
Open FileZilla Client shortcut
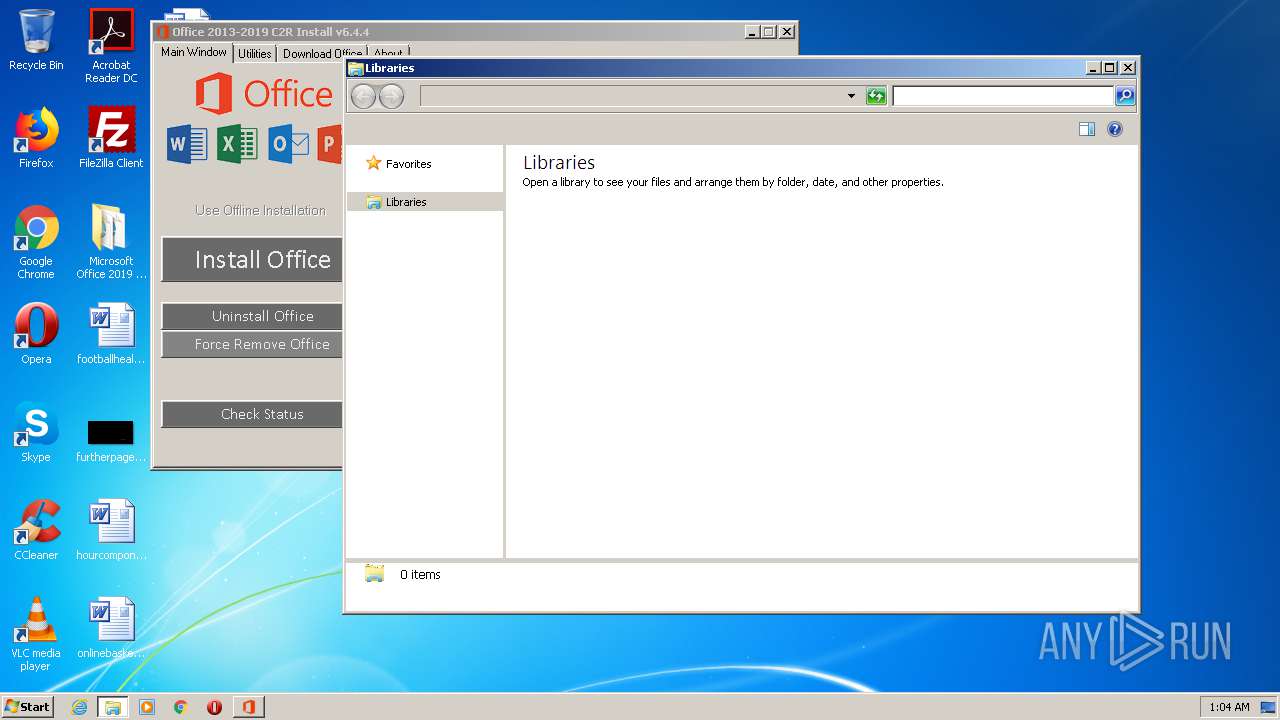pyautogui.click(x=111, y=138)
